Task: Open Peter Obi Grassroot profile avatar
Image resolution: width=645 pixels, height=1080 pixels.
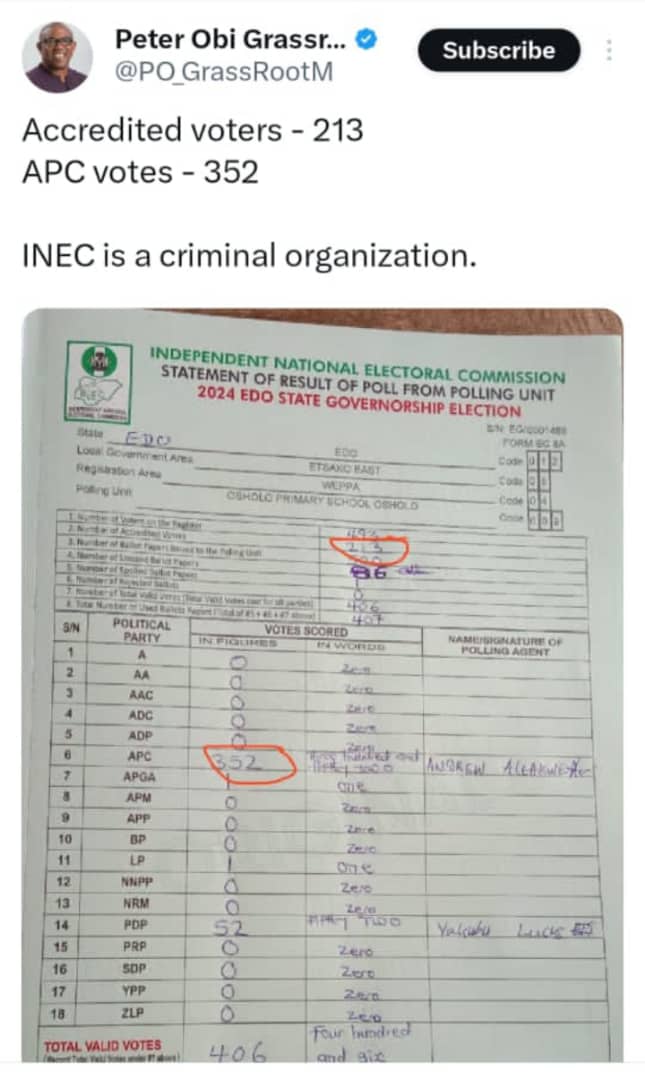Action: click(x=58, y=57)
